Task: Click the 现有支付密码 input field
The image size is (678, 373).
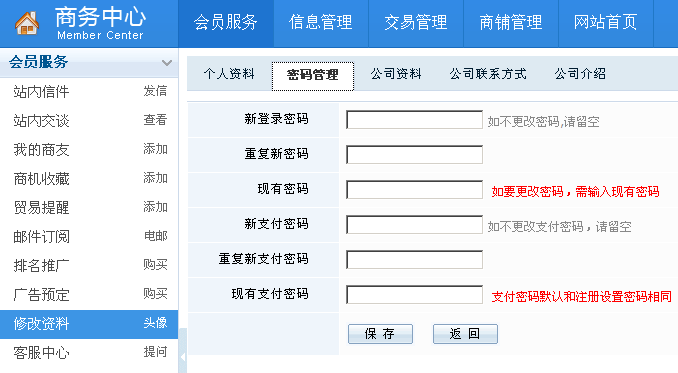Action: click(414, 295)
